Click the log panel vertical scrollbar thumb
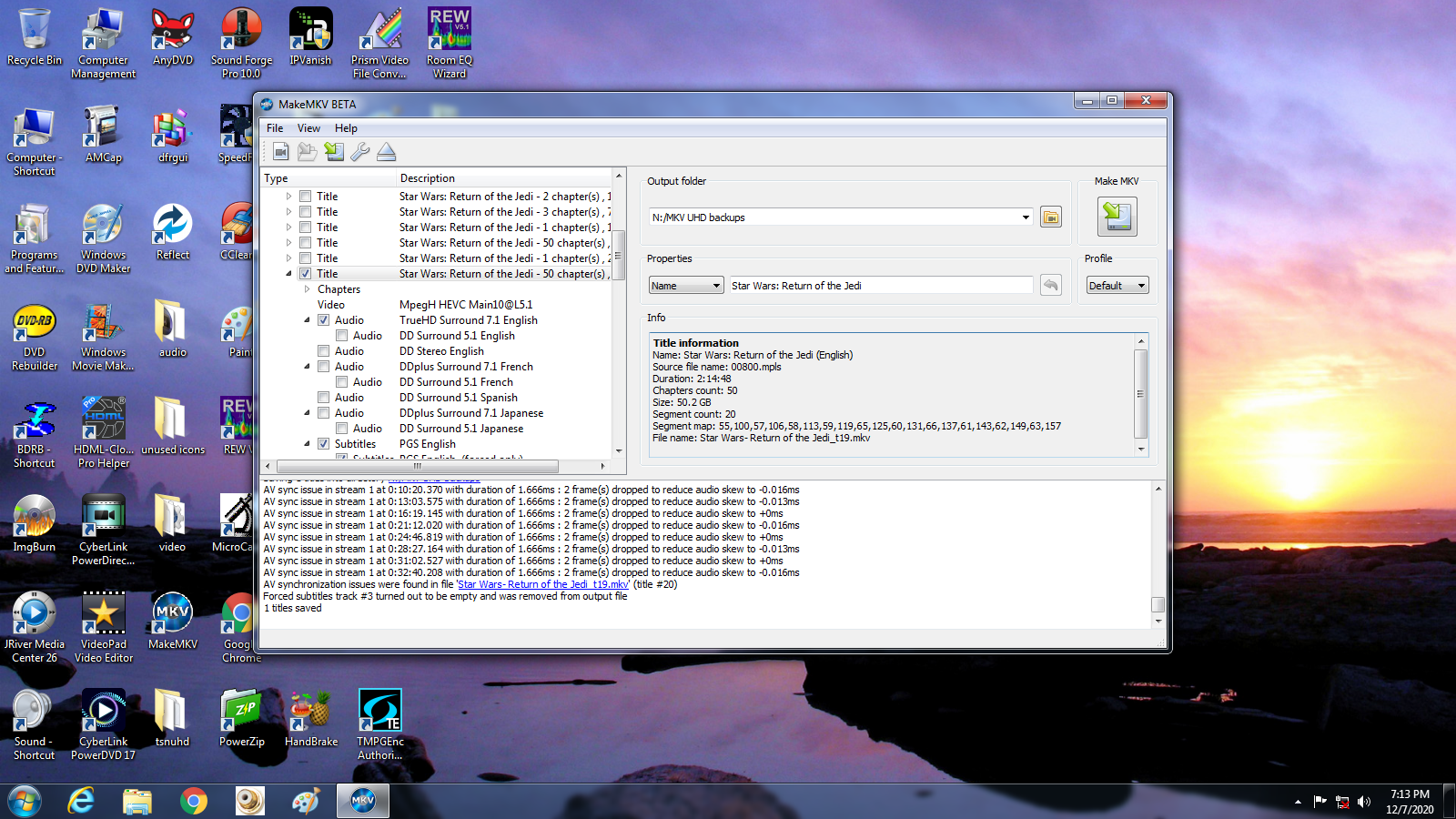Screen dimensions: 1456x819 pyautogui.click(x=1158, y=604)
